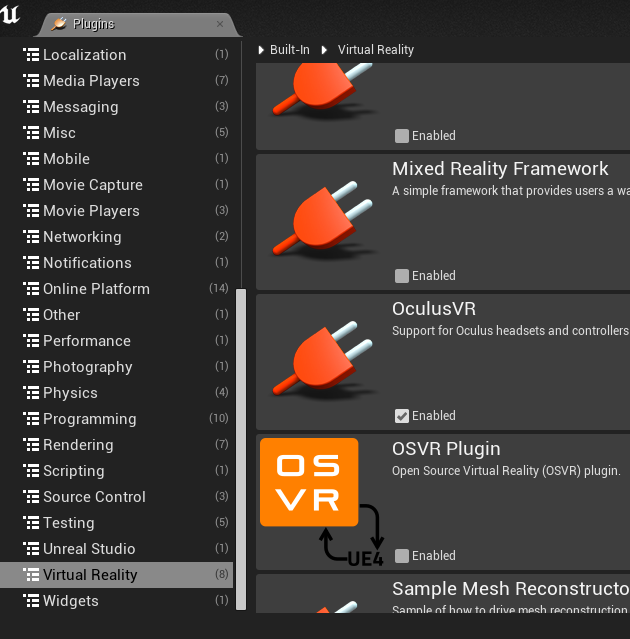Select the Messaging category
The height and width of the screenshot is (639, 630).
(117, 107)
